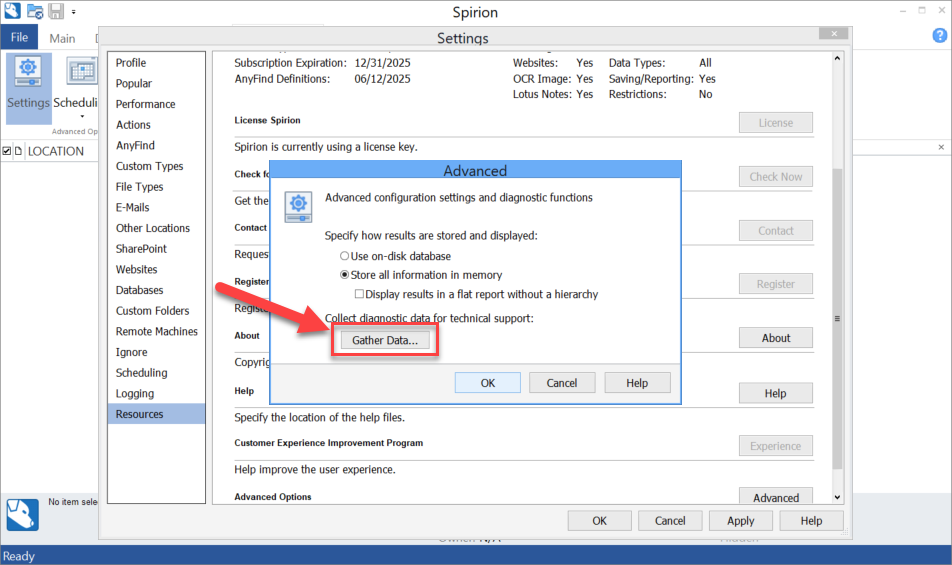Click the Check Now button
Image resolution: width=952 pixels, height=565 pixels.
click(x=775, y=177)
